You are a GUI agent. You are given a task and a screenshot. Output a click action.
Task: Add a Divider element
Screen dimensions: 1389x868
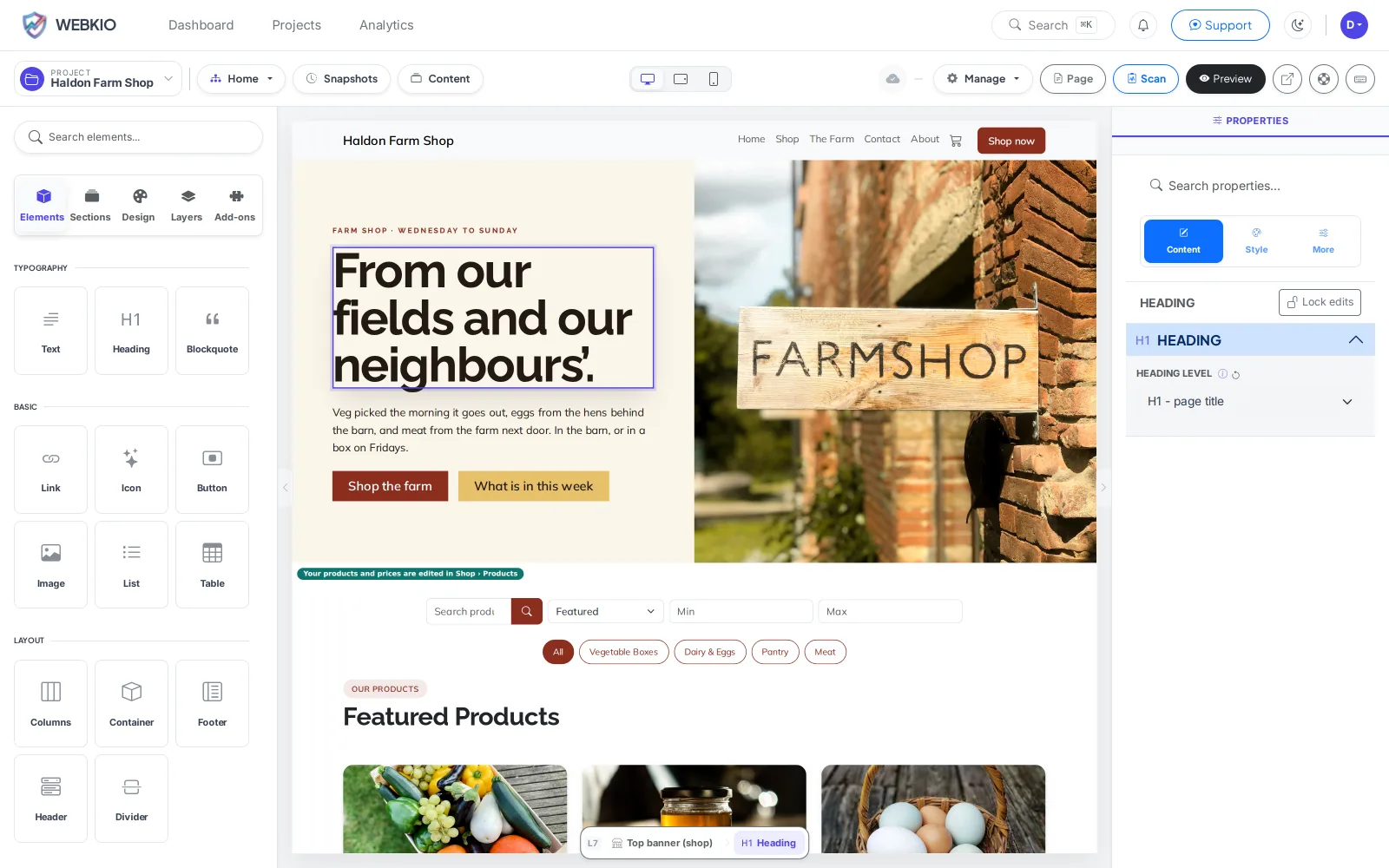point(131,799)
